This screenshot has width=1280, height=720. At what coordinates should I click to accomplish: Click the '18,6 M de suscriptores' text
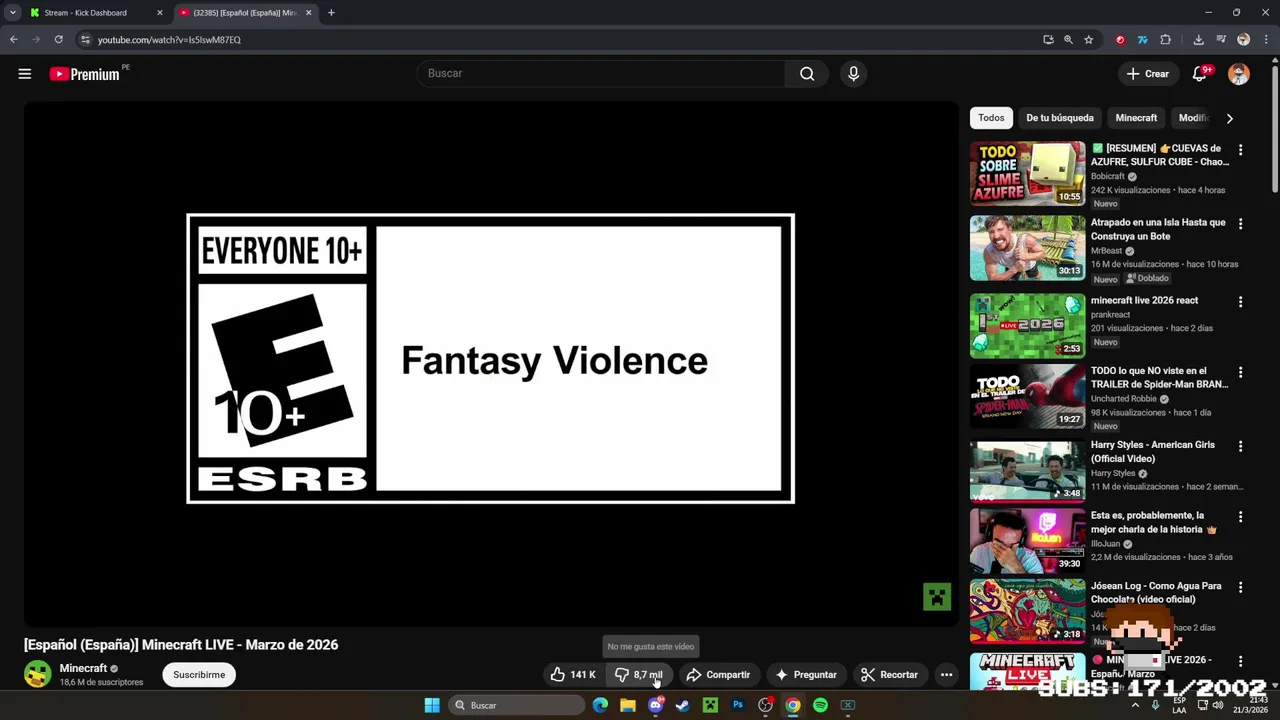[101, 682]
